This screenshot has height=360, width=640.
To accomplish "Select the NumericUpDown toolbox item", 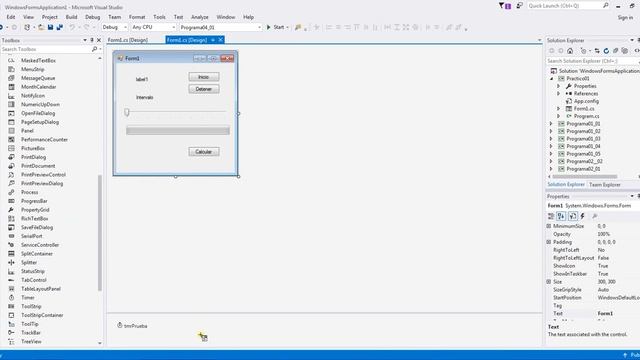I will pyautogui.click(x=40, y=104).
